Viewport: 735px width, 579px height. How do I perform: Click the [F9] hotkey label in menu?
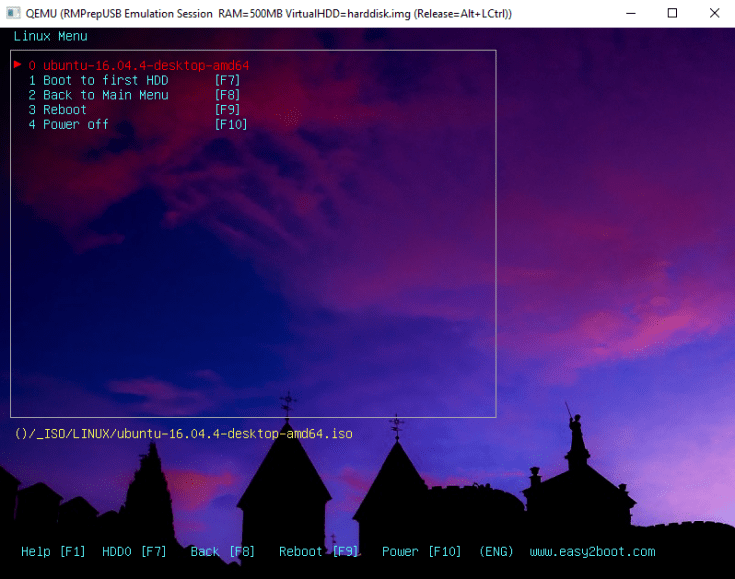point(227,110)
